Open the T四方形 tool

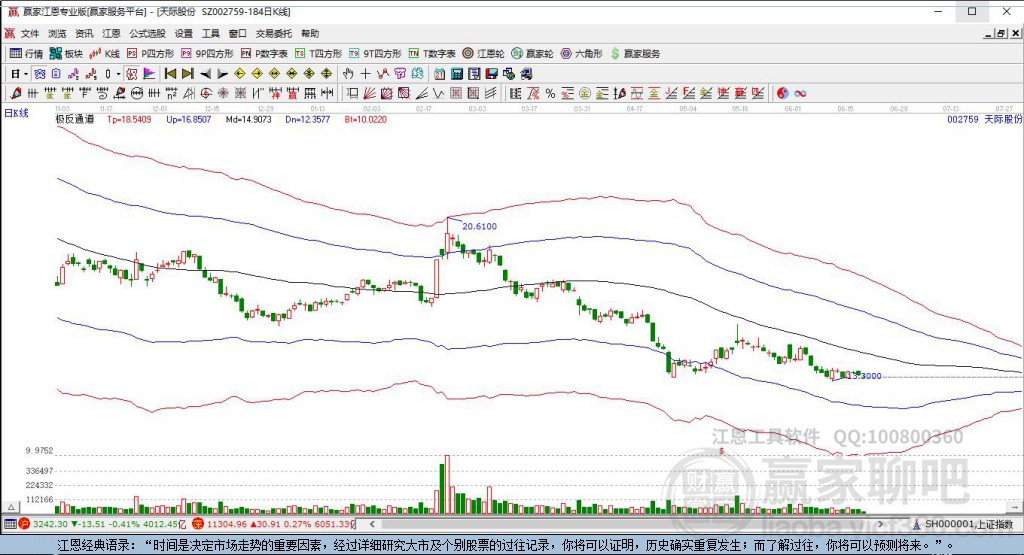(318, 54)
